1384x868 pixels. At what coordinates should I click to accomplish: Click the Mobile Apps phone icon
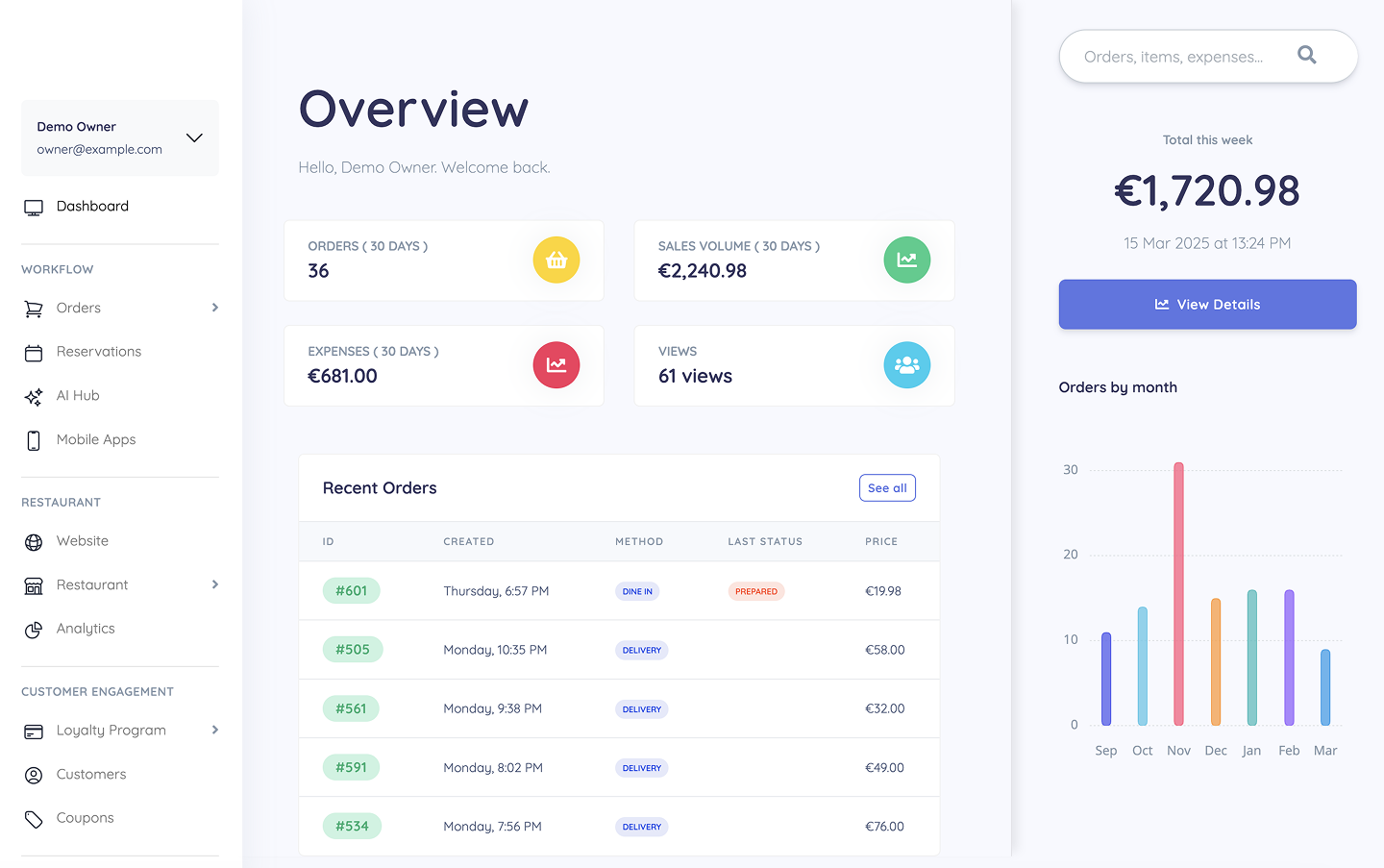34,440
